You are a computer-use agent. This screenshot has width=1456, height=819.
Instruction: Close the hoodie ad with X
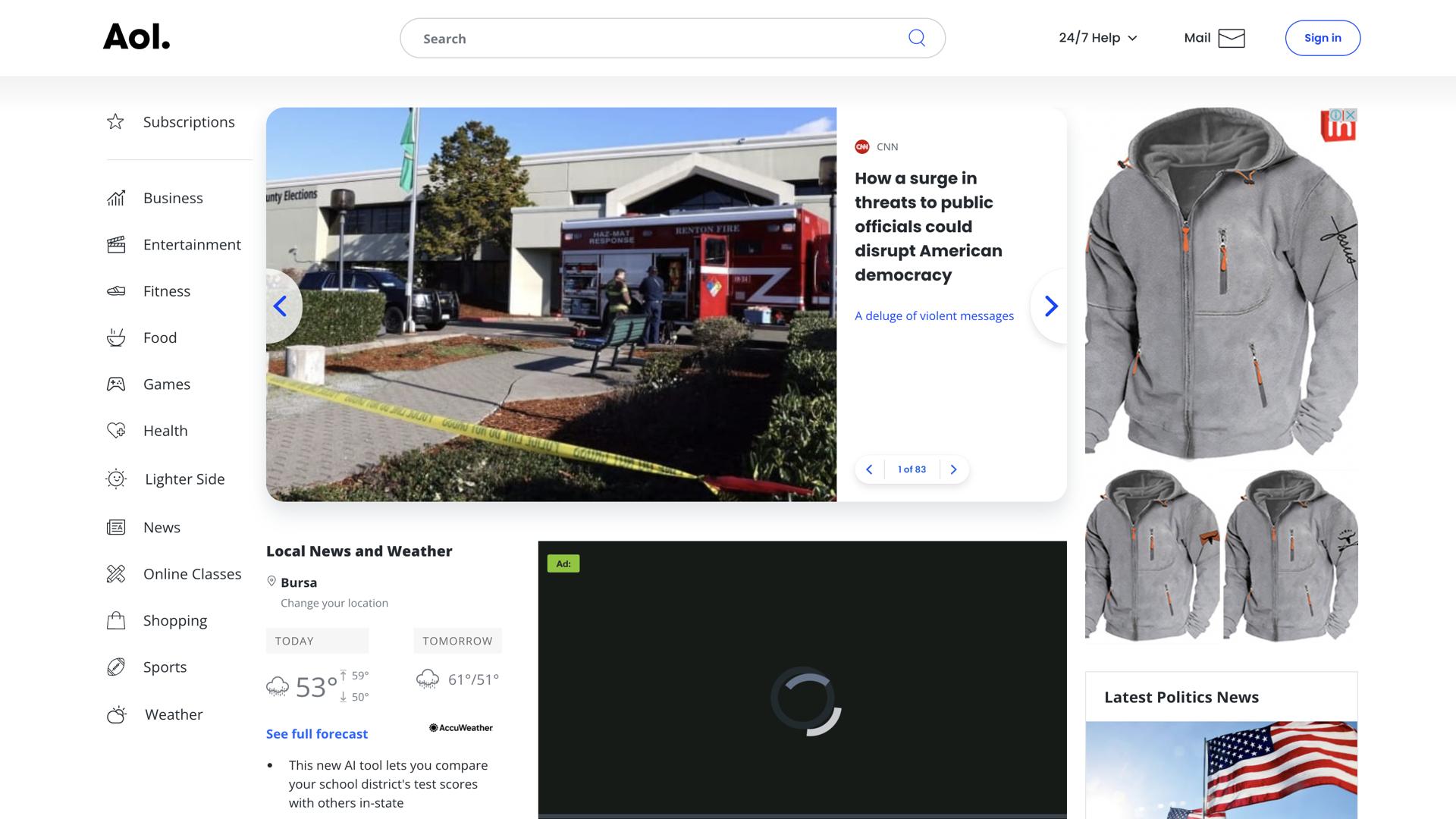point(1350,115)
